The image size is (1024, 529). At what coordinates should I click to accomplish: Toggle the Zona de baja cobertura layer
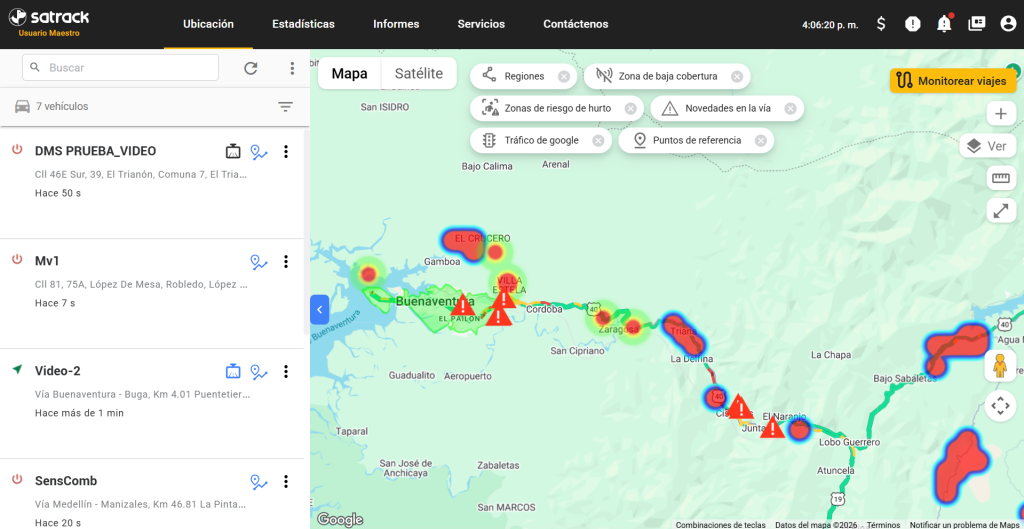667,76
